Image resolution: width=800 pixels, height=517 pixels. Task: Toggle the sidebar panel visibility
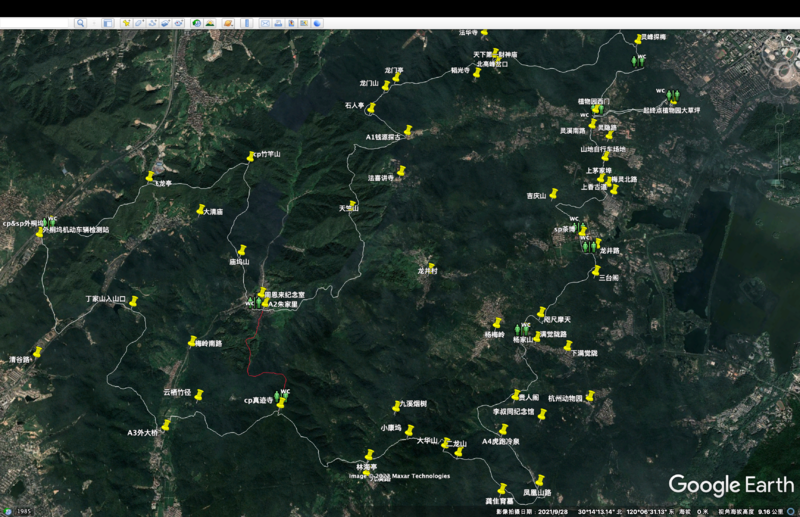click(x=106, y=23)
